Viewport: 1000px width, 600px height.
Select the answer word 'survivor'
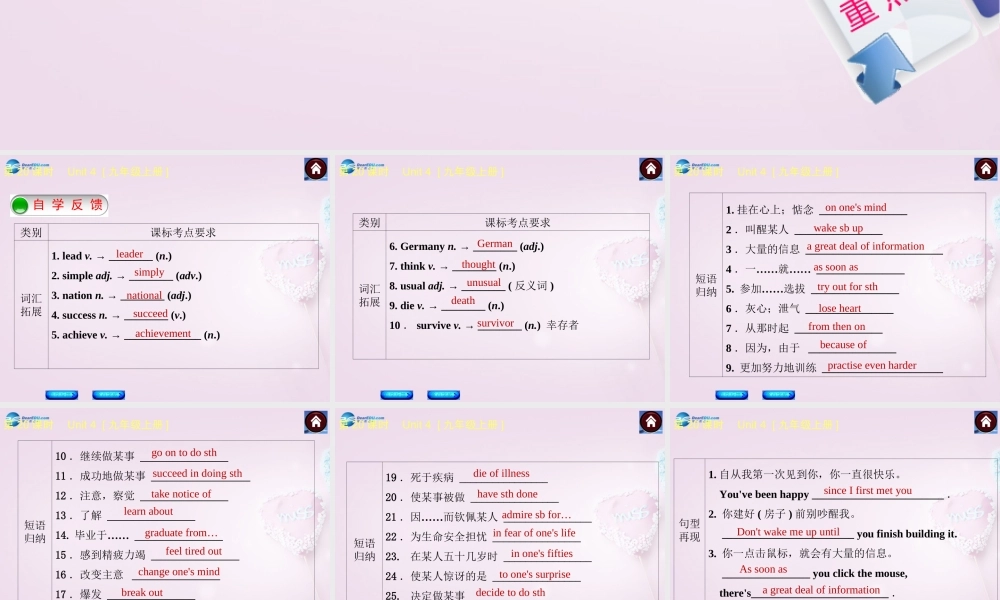coord(496,323)
